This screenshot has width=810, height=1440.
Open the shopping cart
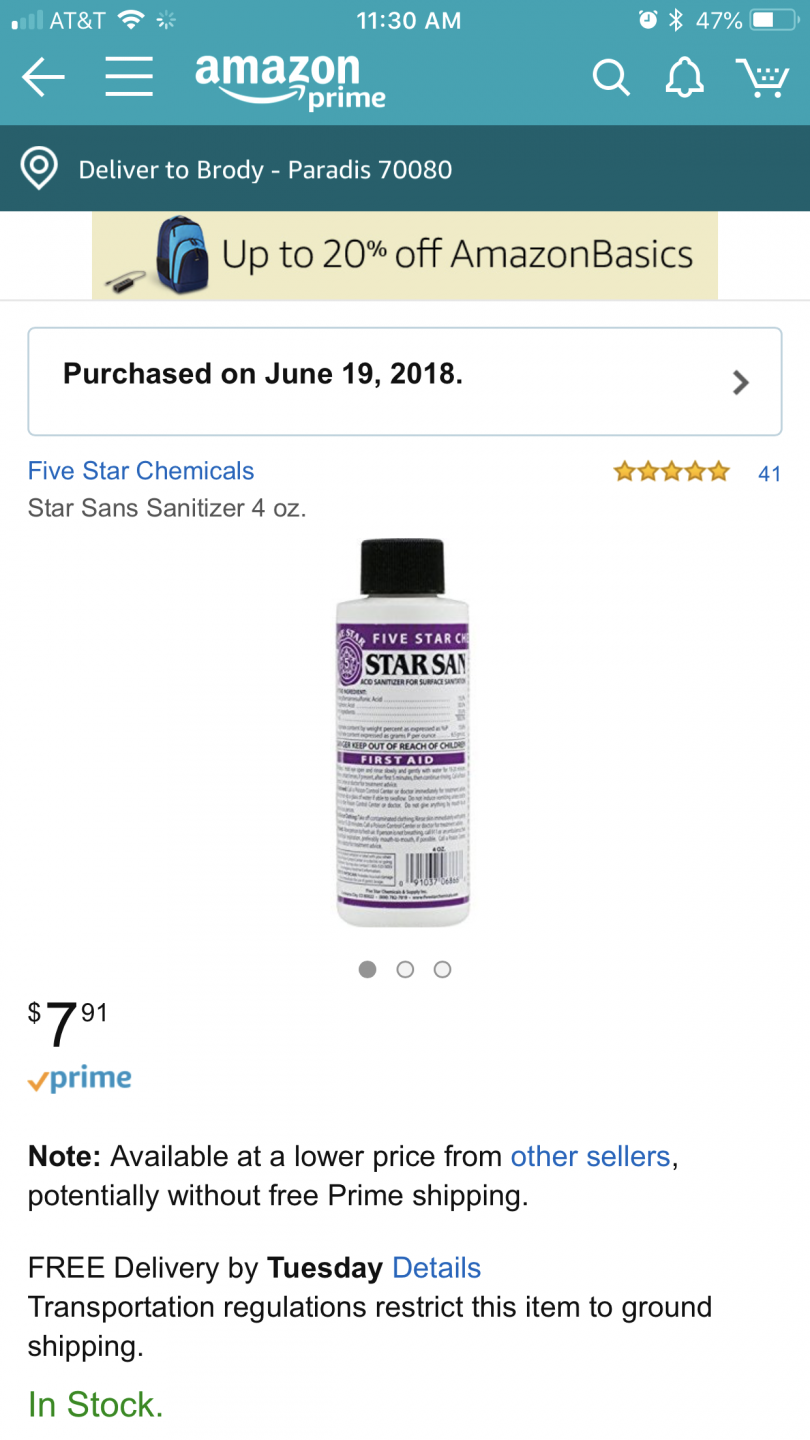[762, 77]
